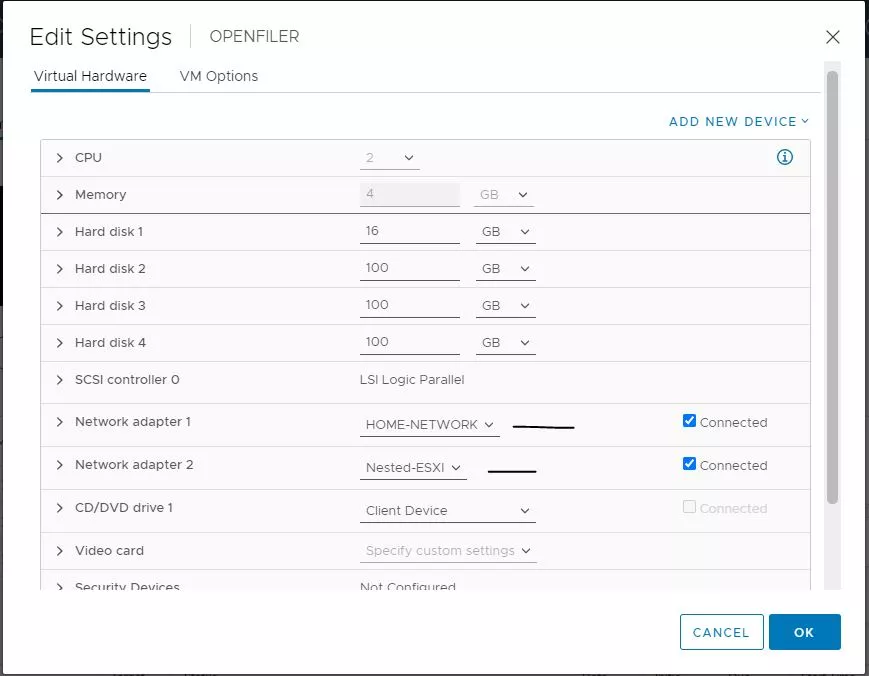Click the Edit Settings title

click(101, 37)
